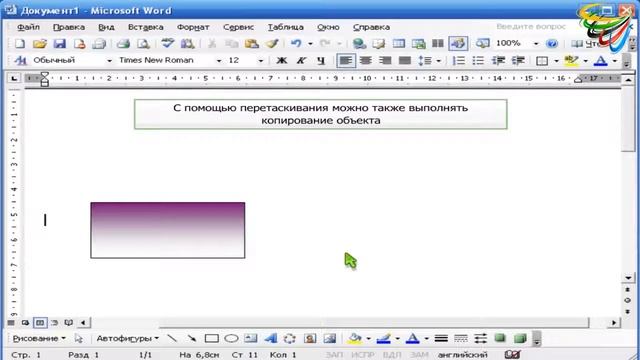640x360 pixels.
Task: Undo the last action
Action: tap(296, 43)
